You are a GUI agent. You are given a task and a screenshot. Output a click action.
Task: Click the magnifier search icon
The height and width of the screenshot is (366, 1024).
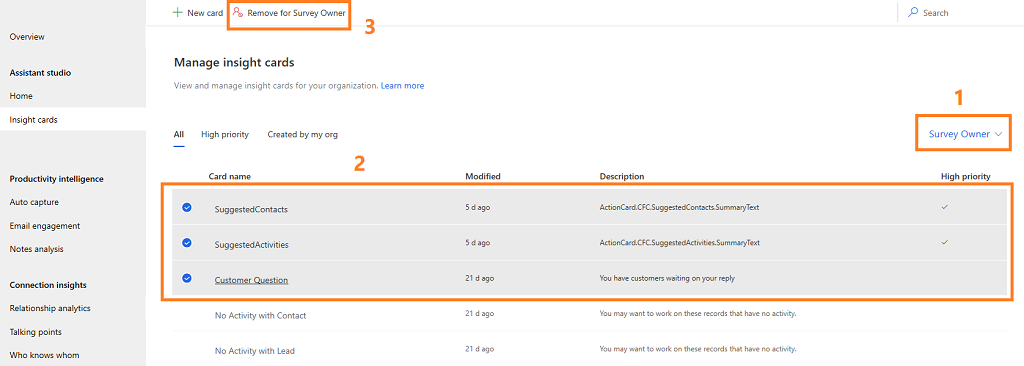click(x=913, y=12)
